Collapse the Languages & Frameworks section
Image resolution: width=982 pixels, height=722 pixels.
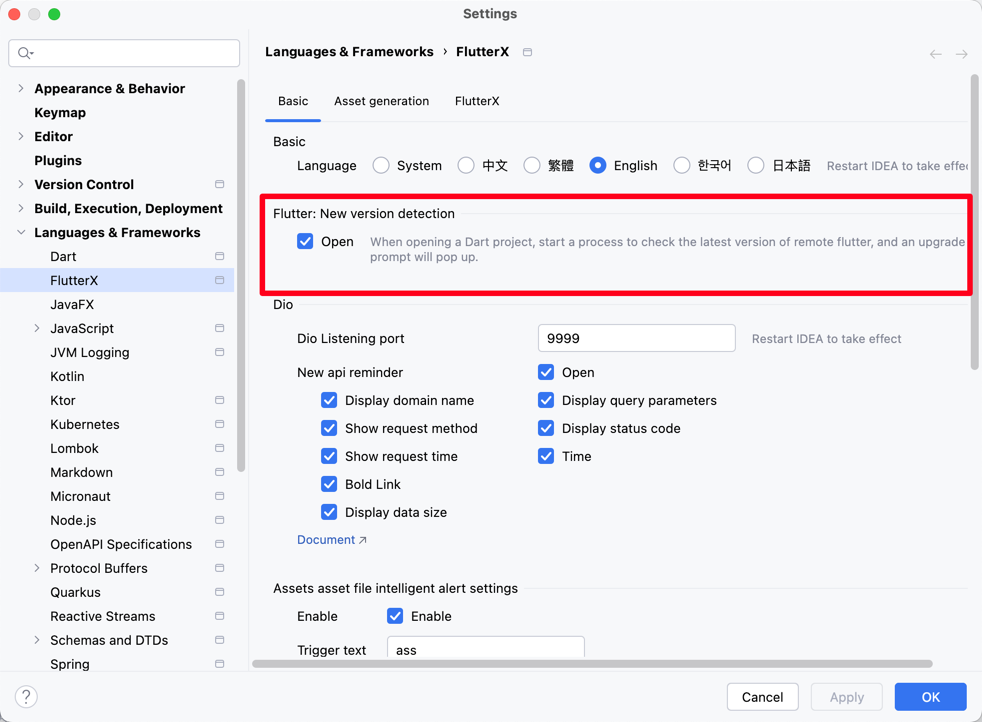tap(21, 233)
